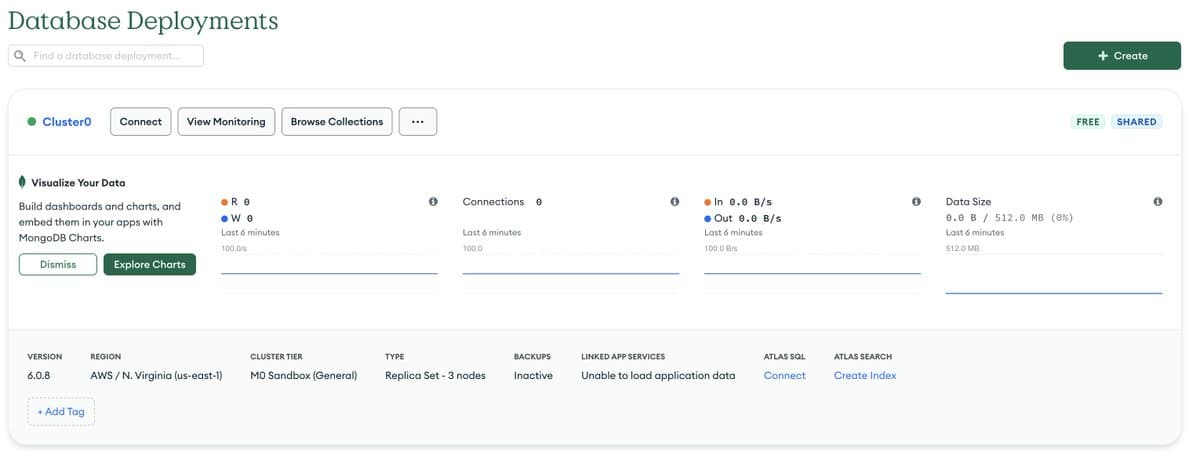
Task: Click Create Index link under Atlas Search
Action: pos(865,376)
